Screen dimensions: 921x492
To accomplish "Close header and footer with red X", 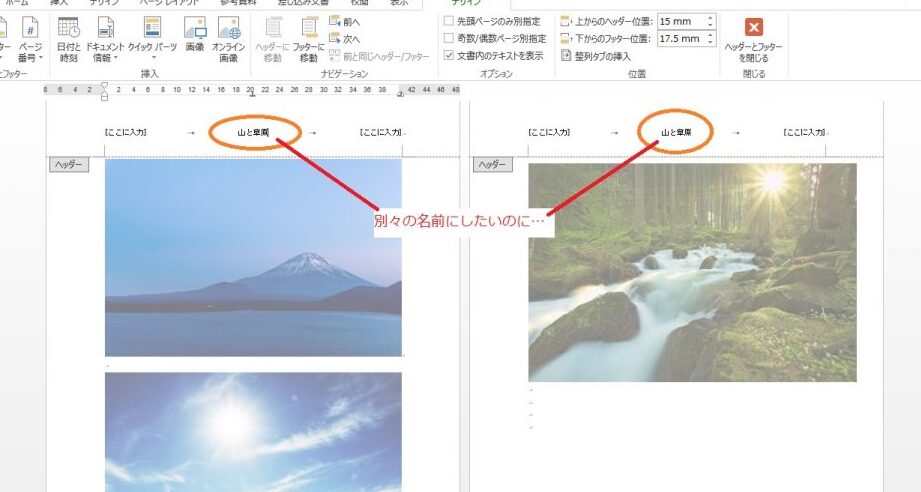I will tap(754, 27).
